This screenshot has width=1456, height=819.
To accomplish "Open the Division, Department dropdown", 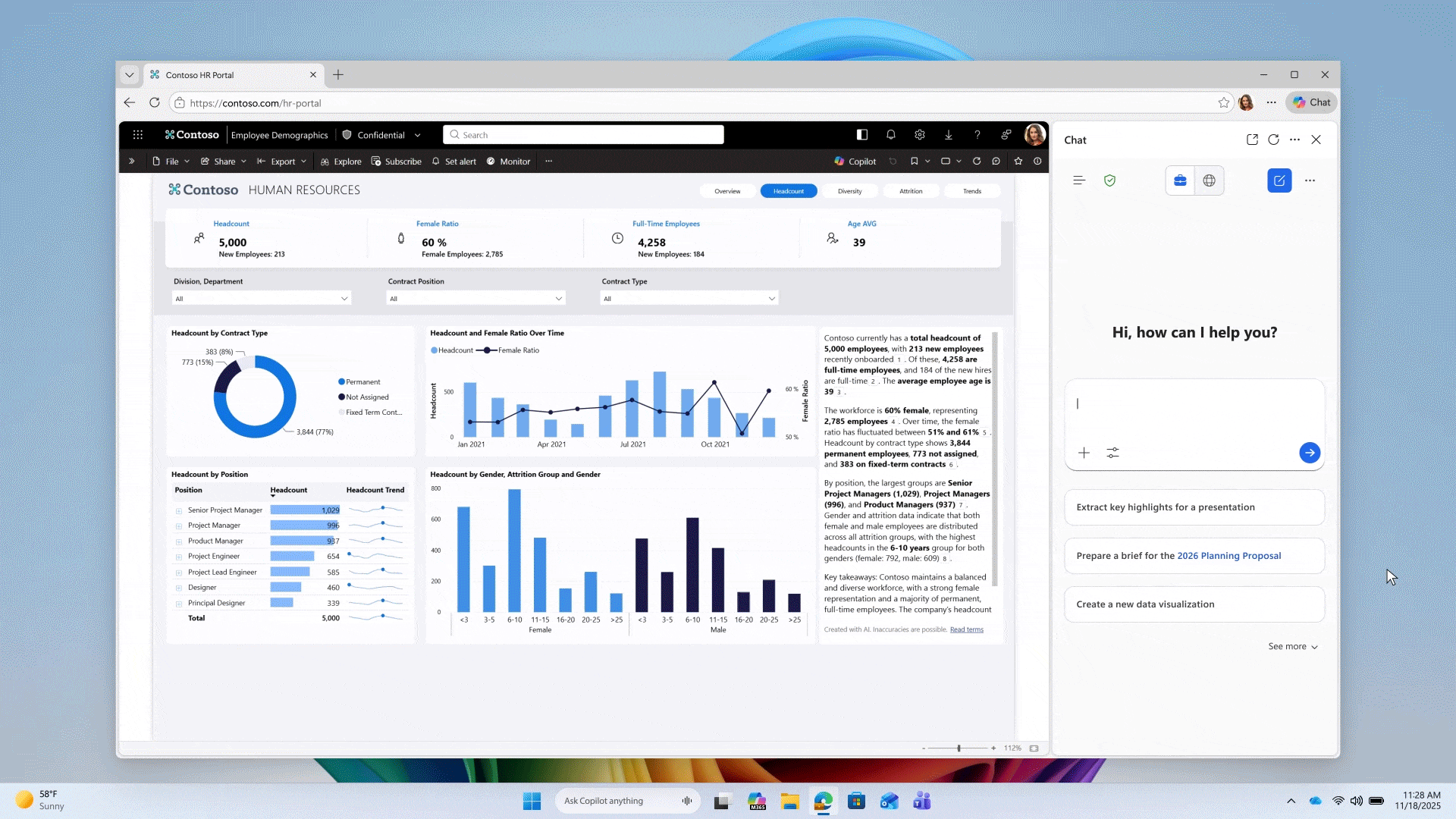I will tap(262, 299).
